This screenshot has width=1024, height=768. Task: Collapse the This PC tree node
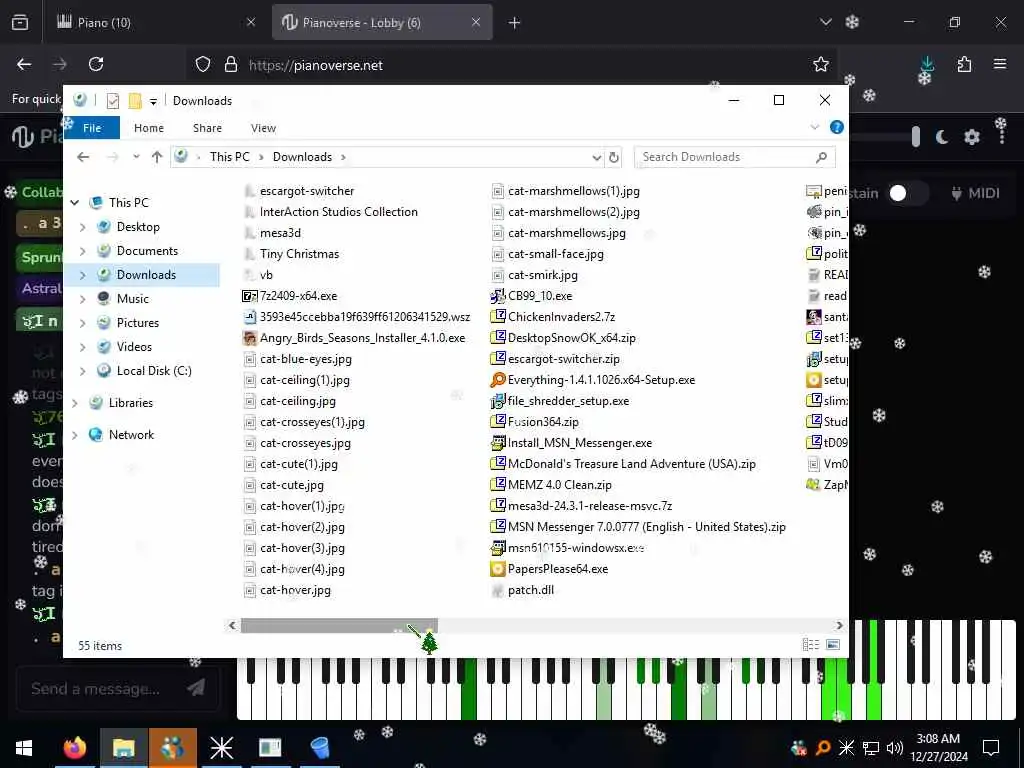click(x=74, y=202)
